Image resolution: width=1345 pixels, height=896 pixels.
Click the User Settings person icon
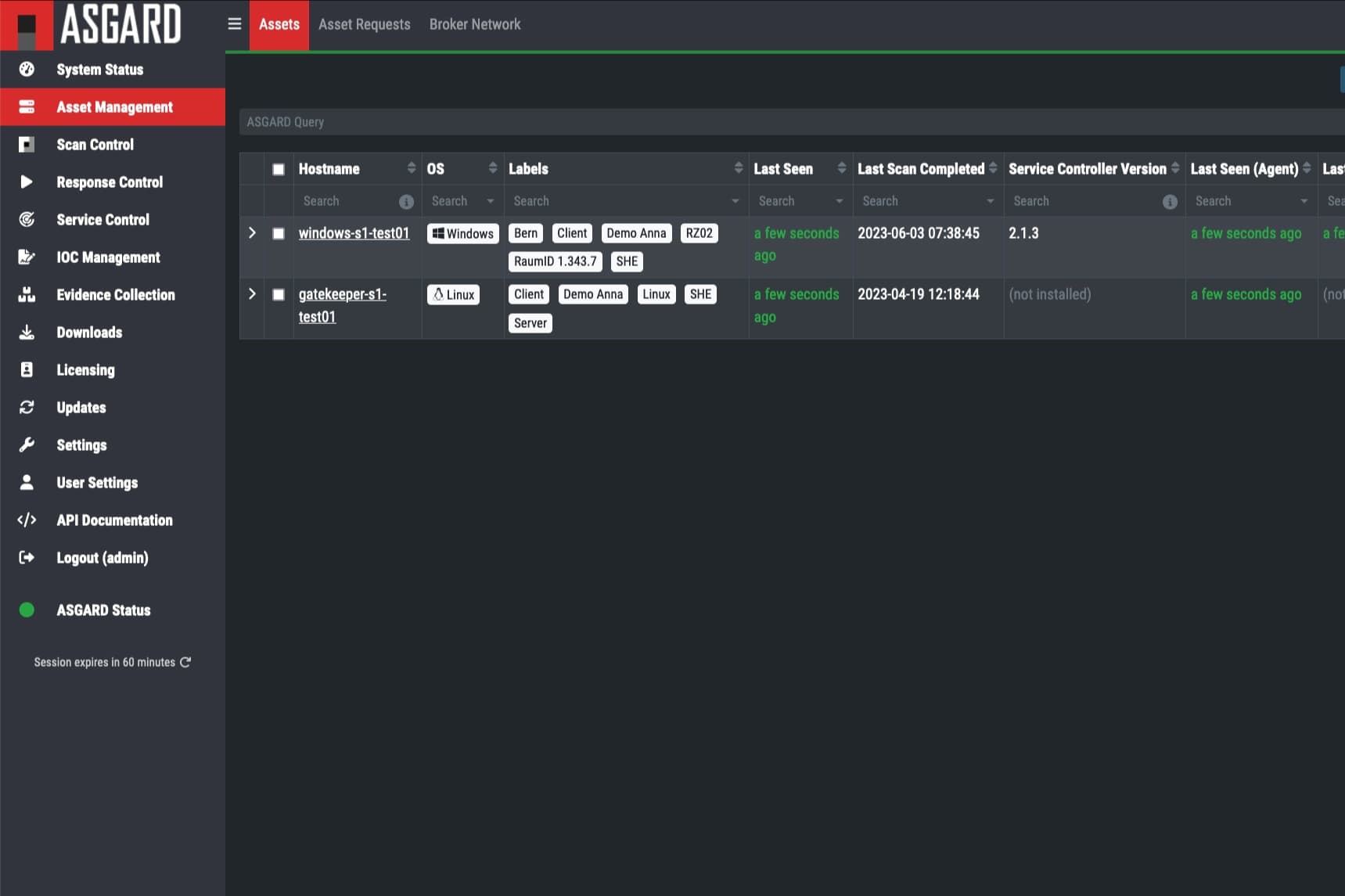(x=27, y=482)
